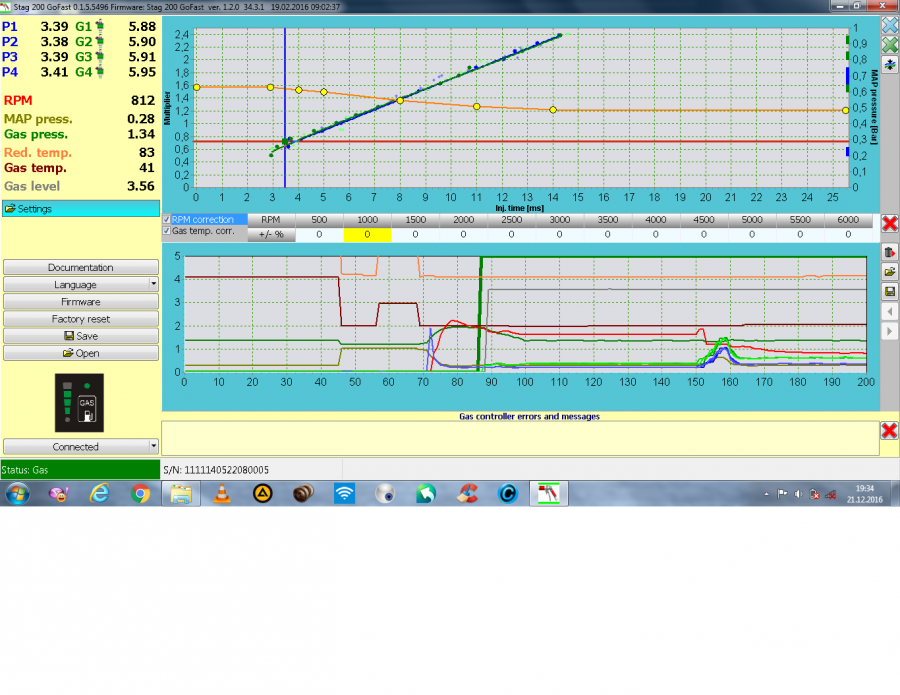Select the yellow 1000 RPM correction cell
This screenshot has width=900, height=695.
367,234
